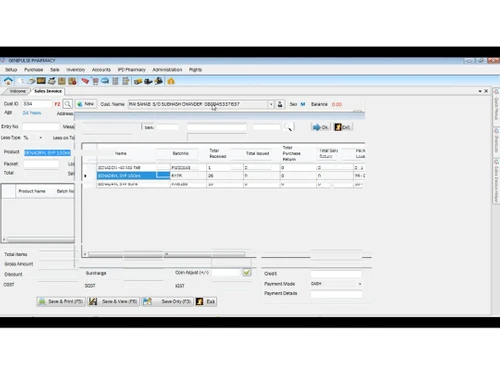Click the Total Issued column header
500x375 pixels.
point(257,153)
